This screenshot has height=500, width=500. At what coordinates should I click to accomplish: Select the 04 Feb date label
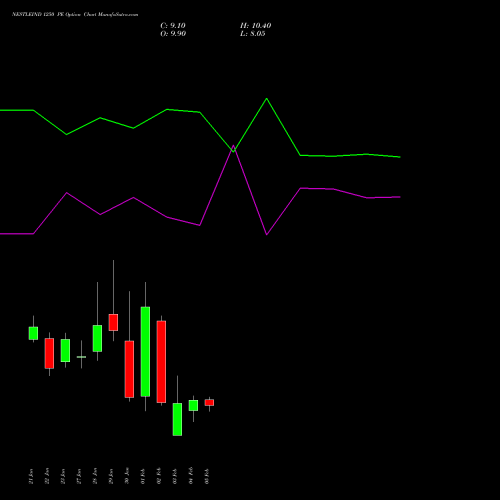pos(191,476)
